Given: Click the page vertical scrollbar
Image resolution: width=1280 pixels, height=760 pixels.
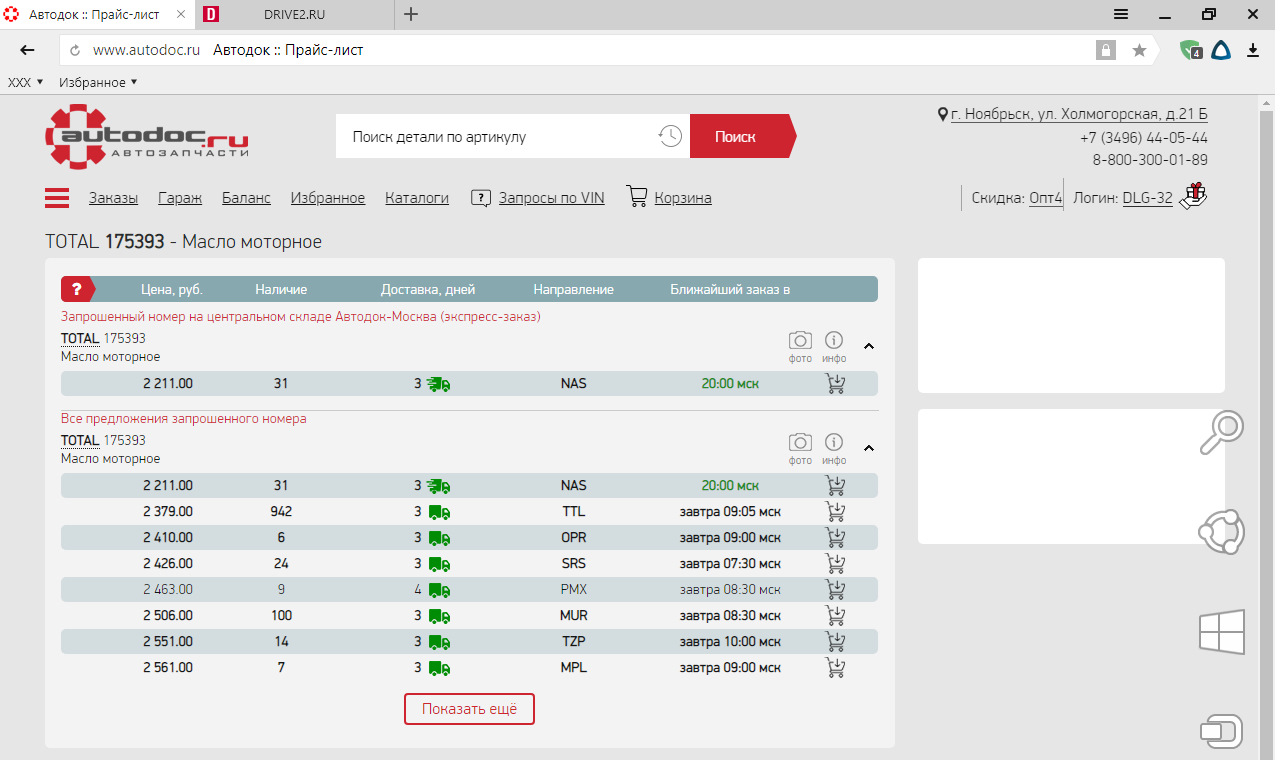Looking at the screenshot, I should coord(1267,428).
